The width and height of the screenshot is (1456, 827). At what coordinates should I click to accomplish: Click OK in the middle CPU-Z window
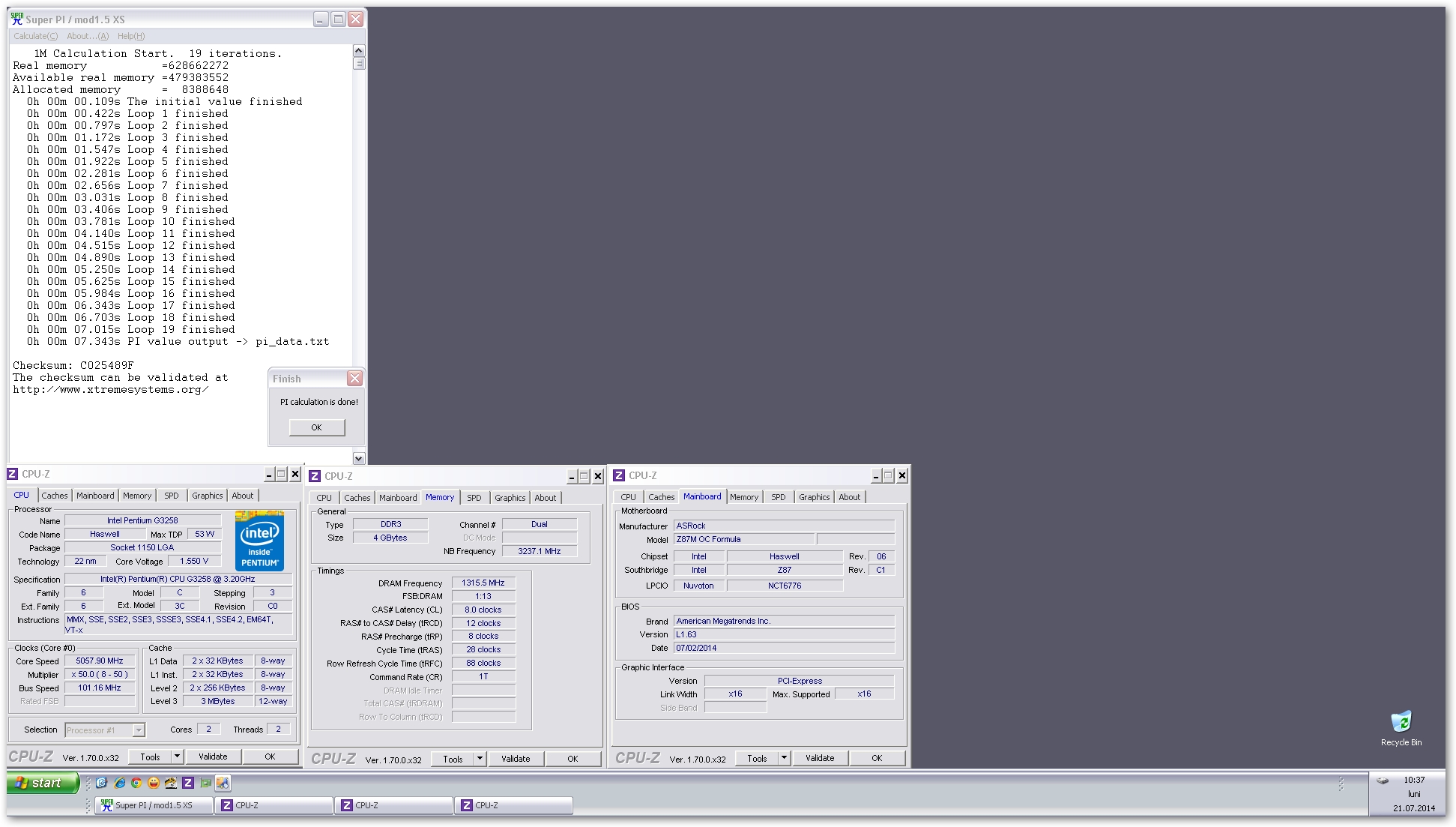click(x=573, y=759)
